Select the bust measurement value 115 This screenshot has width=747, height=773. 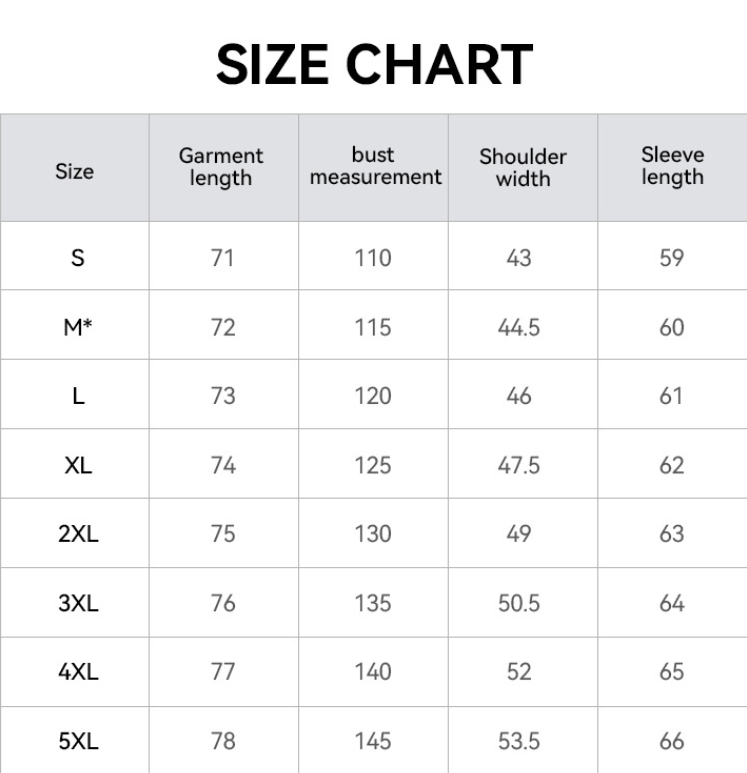(372, 327)
